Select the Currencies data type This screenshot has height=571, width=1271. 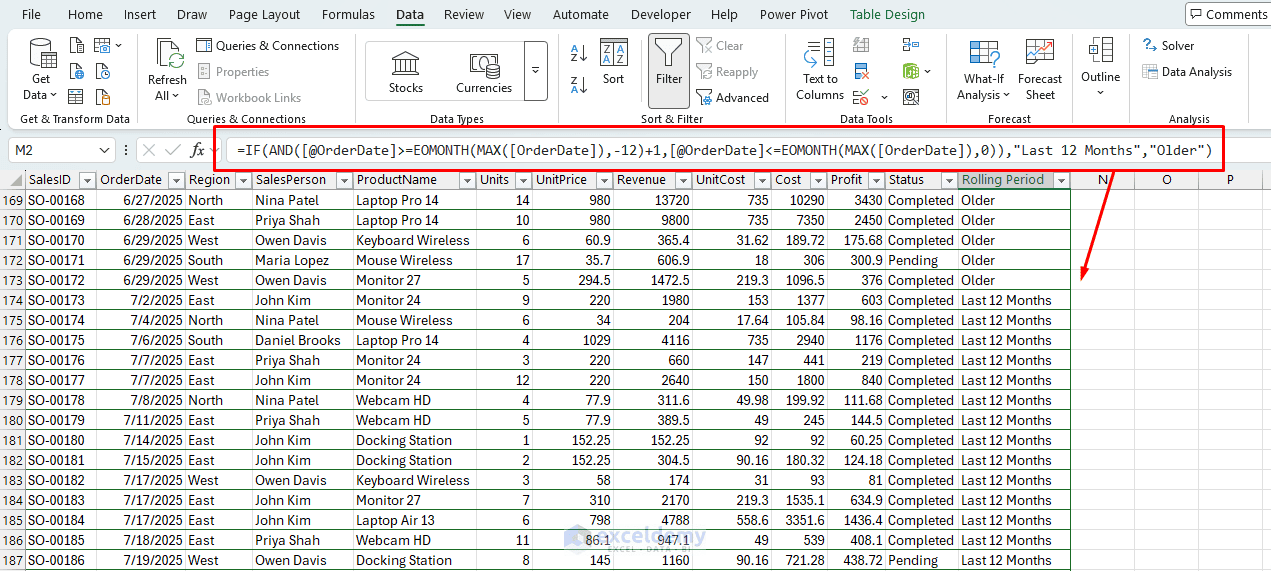point(484,73)
